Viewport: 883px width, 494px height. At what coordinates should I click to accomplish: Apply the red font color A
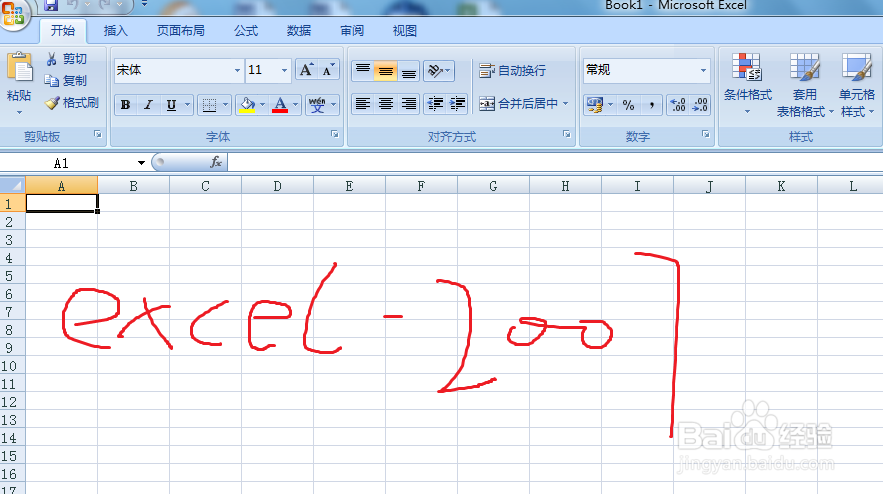click(280, 105)
